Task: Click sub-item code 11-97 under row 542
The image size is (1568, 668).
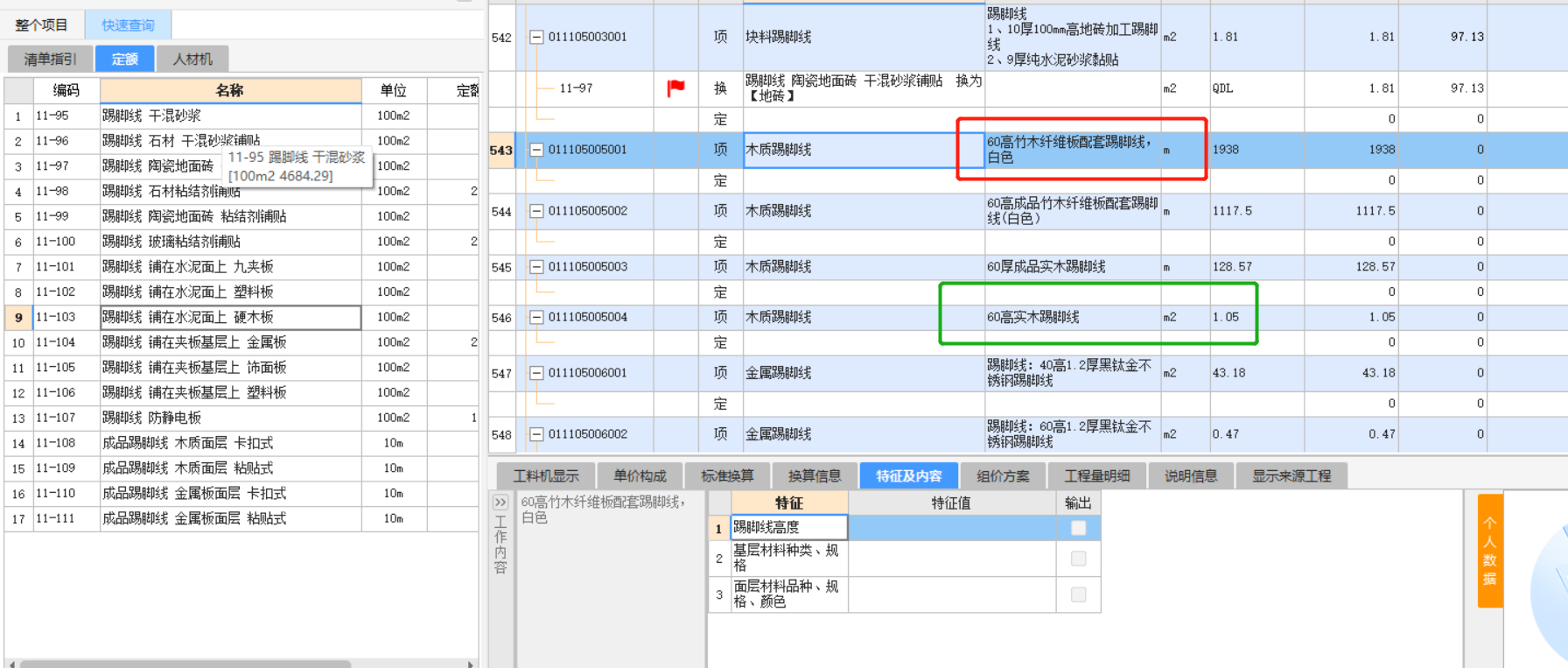Action: pyautogui.click(x=576, y=88)
